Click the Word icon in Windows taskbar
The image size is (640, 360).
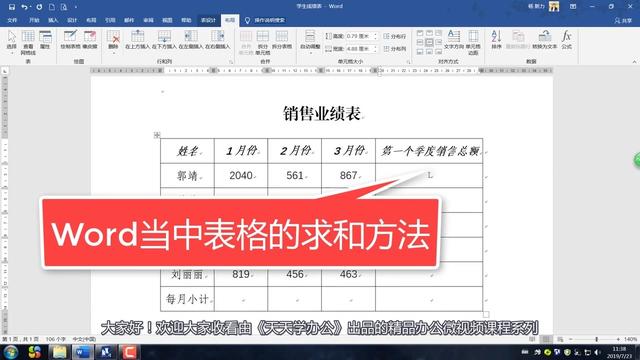pos(82,351)
